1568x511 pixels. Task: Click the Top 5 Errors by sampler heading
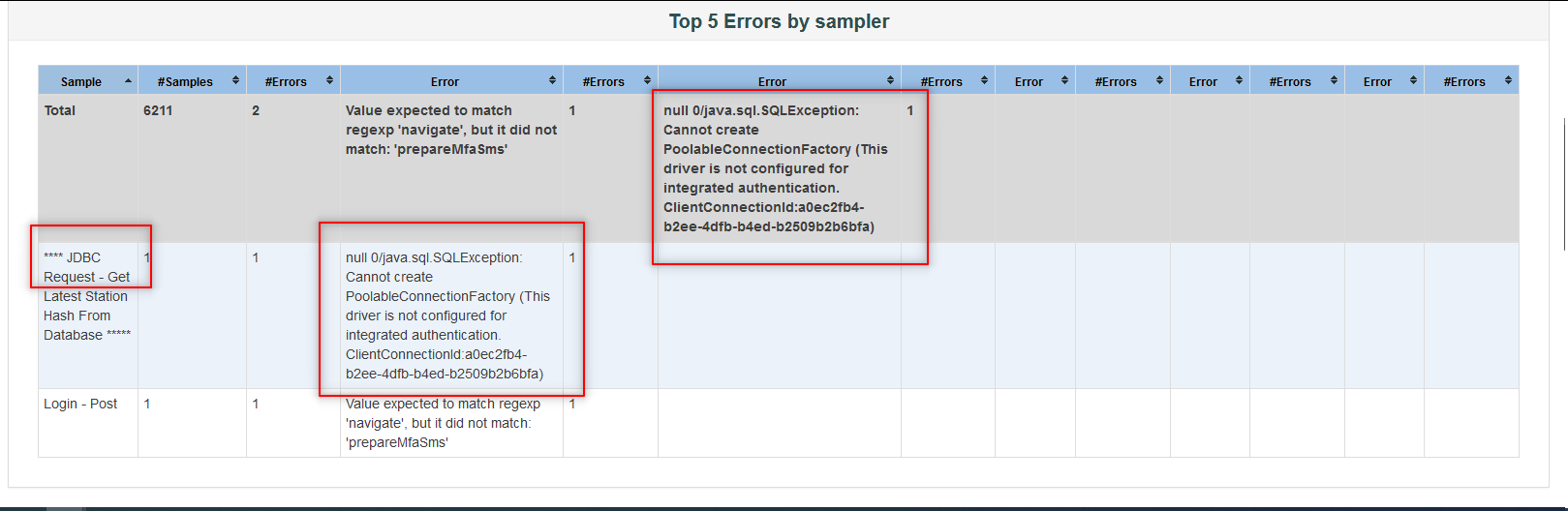(779, 21)
